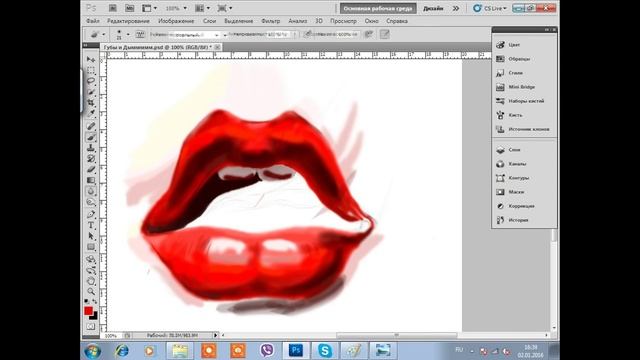The image size is (640, 360).
Task: Select the Dodge tool
Action: point(91,202)
